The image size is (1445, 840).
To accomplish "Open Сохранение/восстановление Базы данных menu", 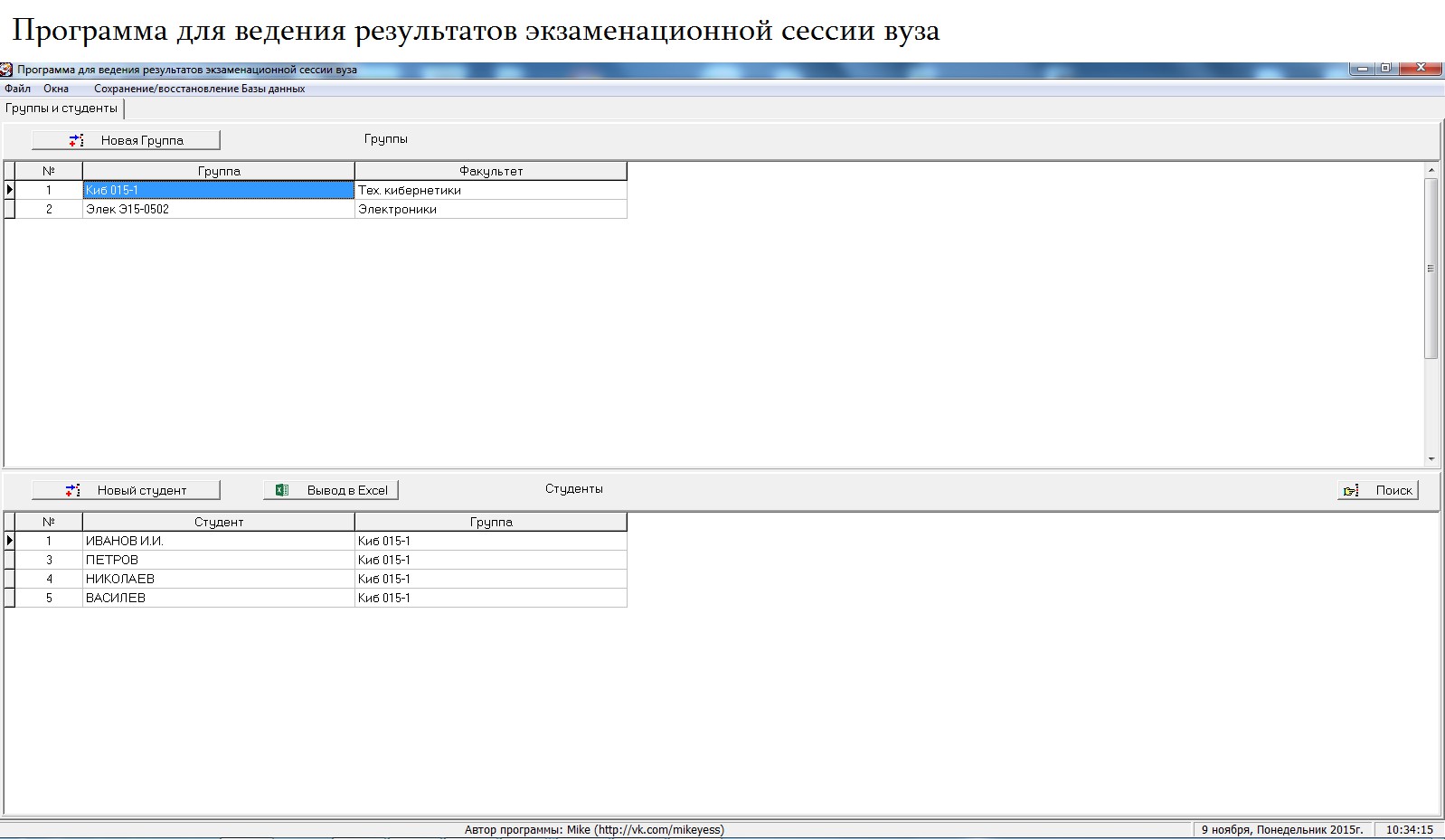I will (199, 89).
